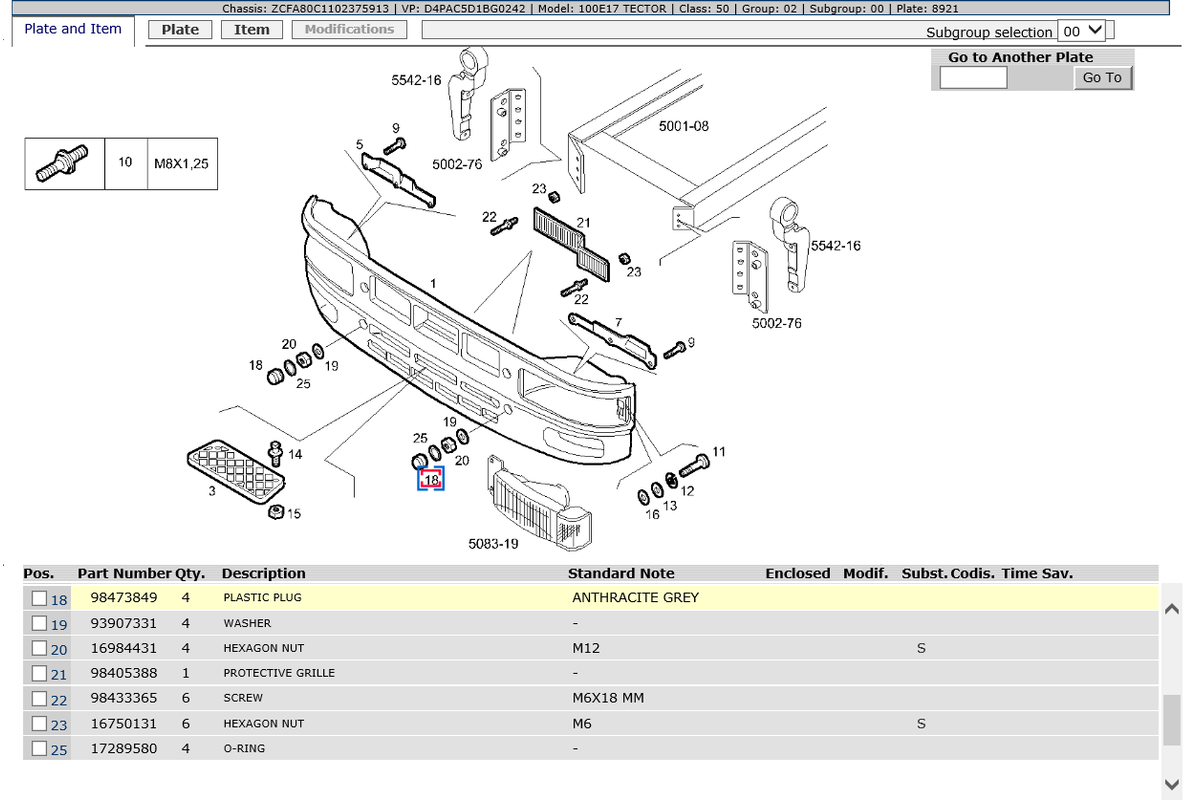The width and height of the screenshot is (1197, 800).
Task: Click the Part Number column header
Action: 124,573
